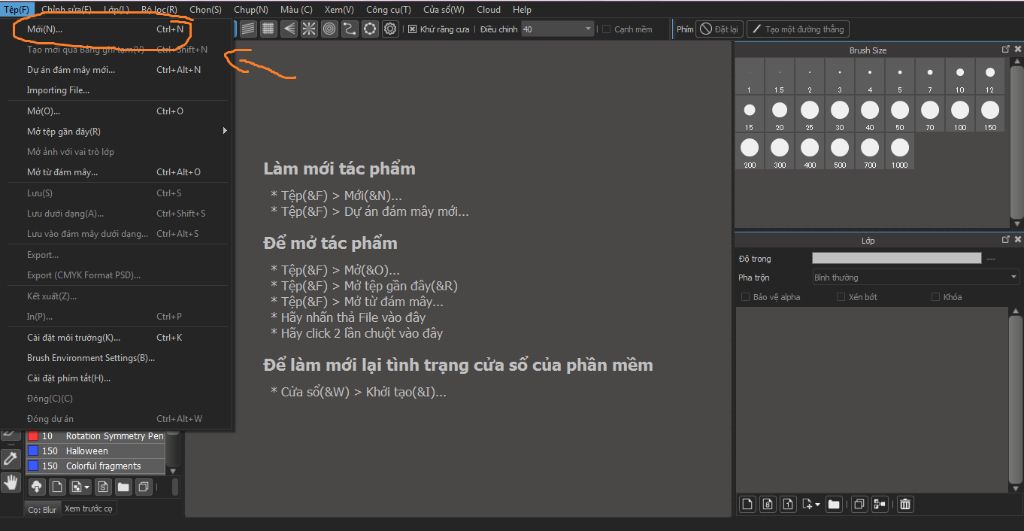Select the circle ellipse snap icon
Image resolution: width=1024 pixels, height=531 pixels.
370,29
